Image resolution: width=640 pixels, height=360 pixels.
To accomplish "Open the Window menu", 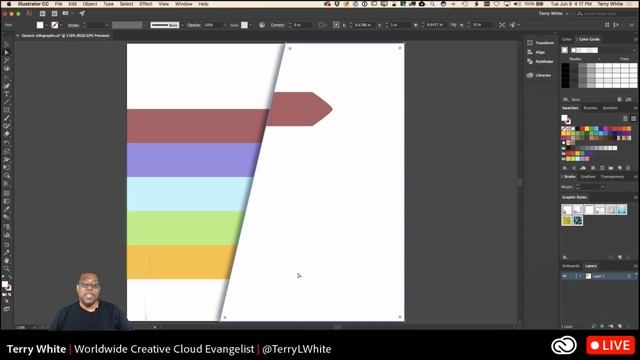I will click(x=184, y=4).
